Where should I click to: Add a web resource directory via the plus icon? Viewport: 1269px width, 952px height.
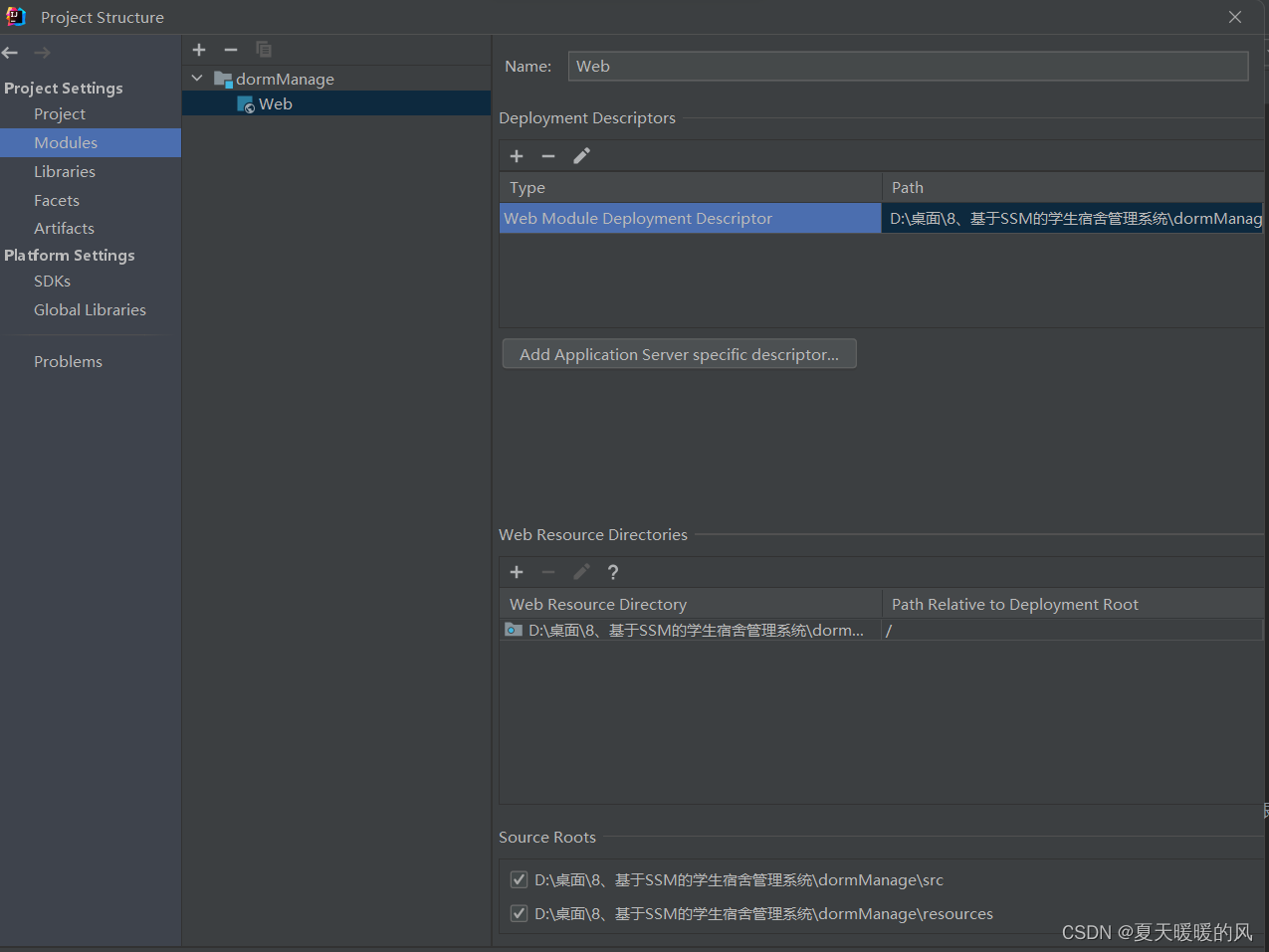pyautogui.click(x=516, y=572)
